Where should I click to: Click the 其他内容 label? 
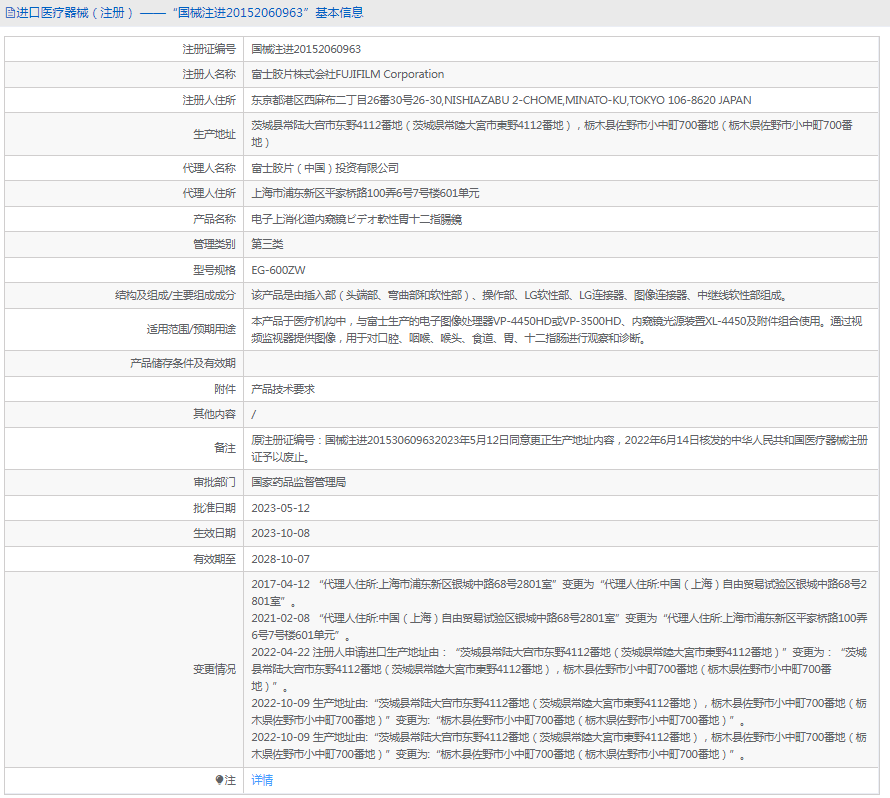tap(214, 414)
